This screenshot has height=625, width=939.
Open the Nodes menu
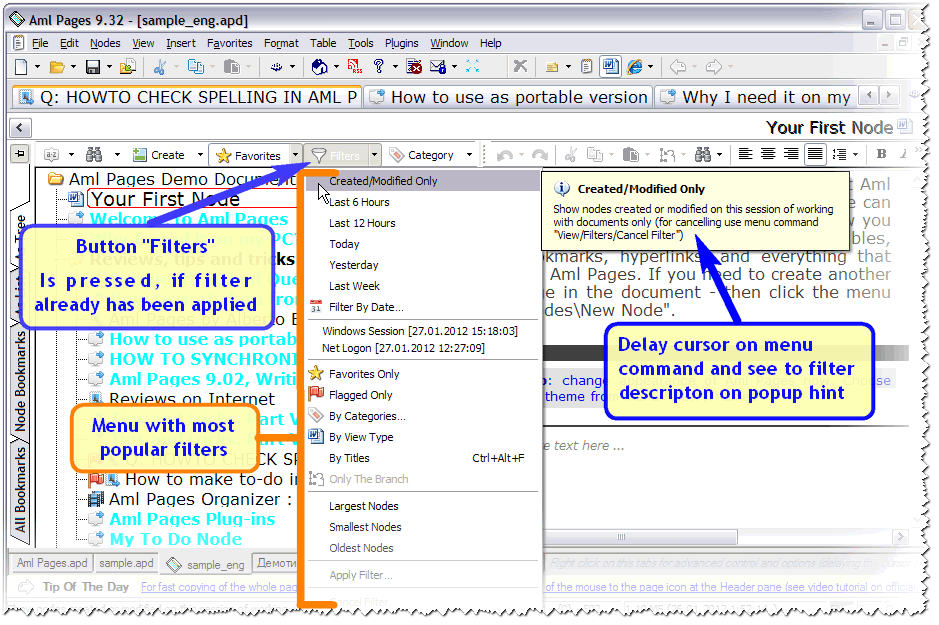point(105,43)
